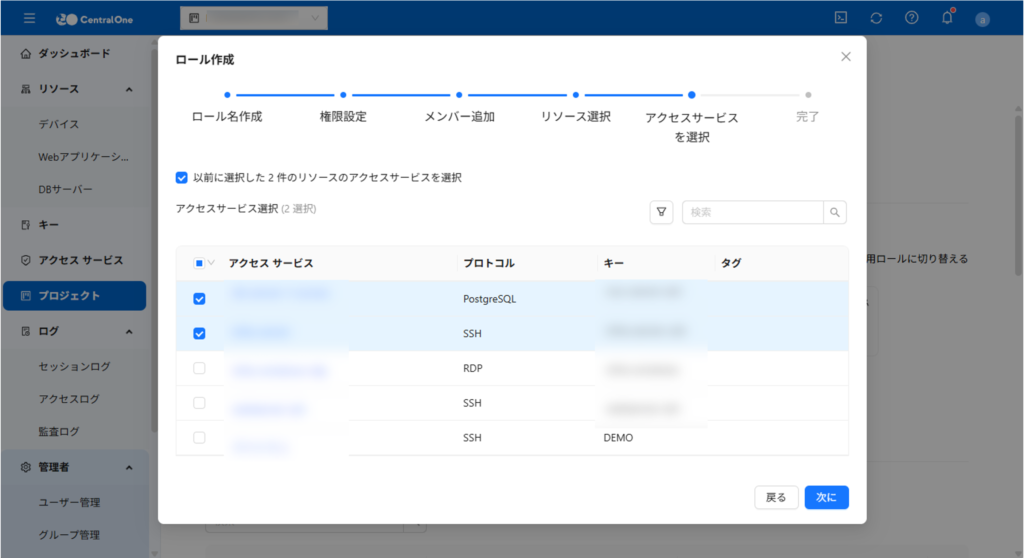Image resolution: width=1024 pixels, height=558 pixels.
Task: Open the terminal console icon in header
Action: click(841, 18)
